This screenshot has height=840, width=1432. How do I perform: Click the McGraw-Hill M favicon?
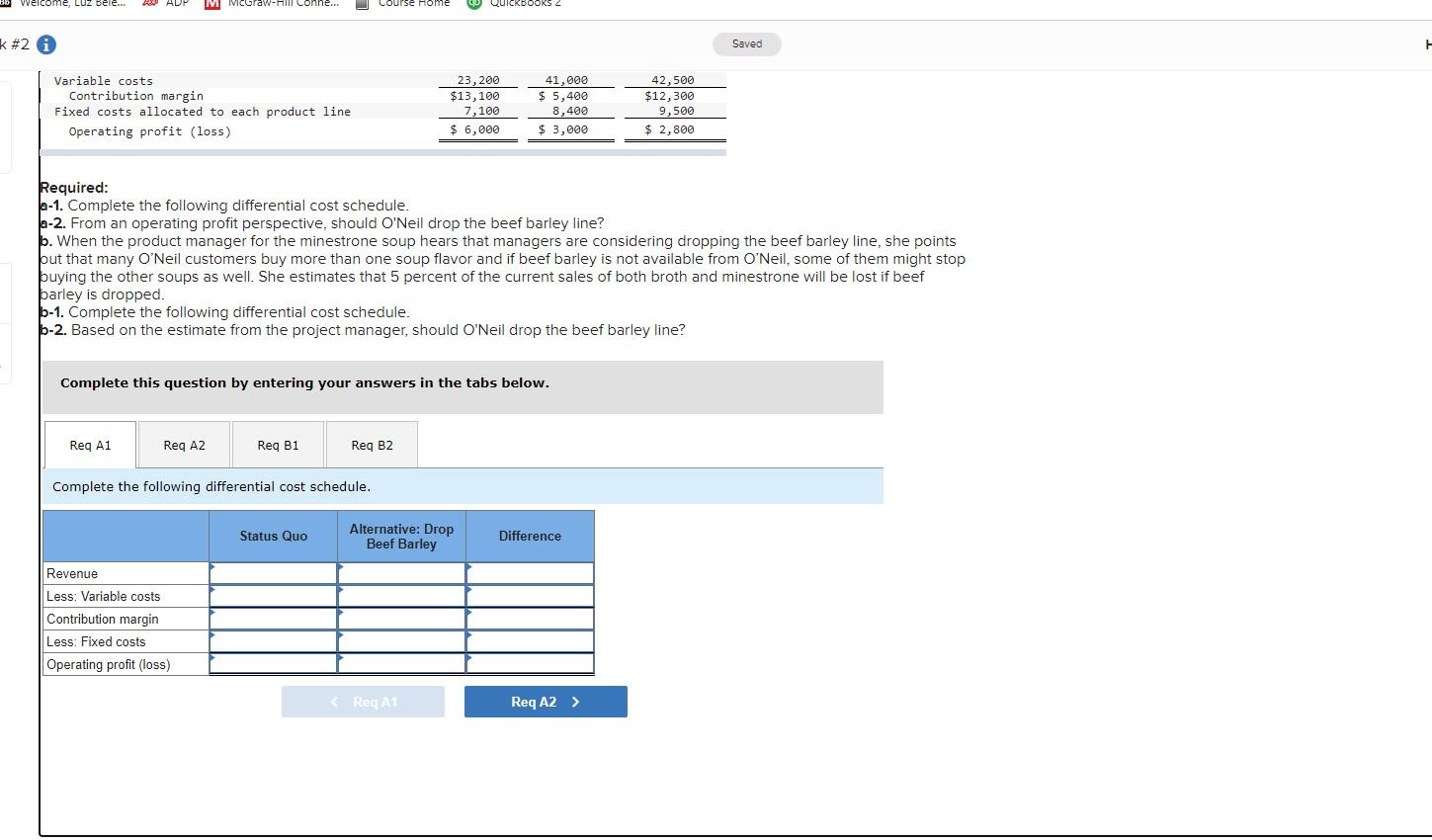(212, 5)
